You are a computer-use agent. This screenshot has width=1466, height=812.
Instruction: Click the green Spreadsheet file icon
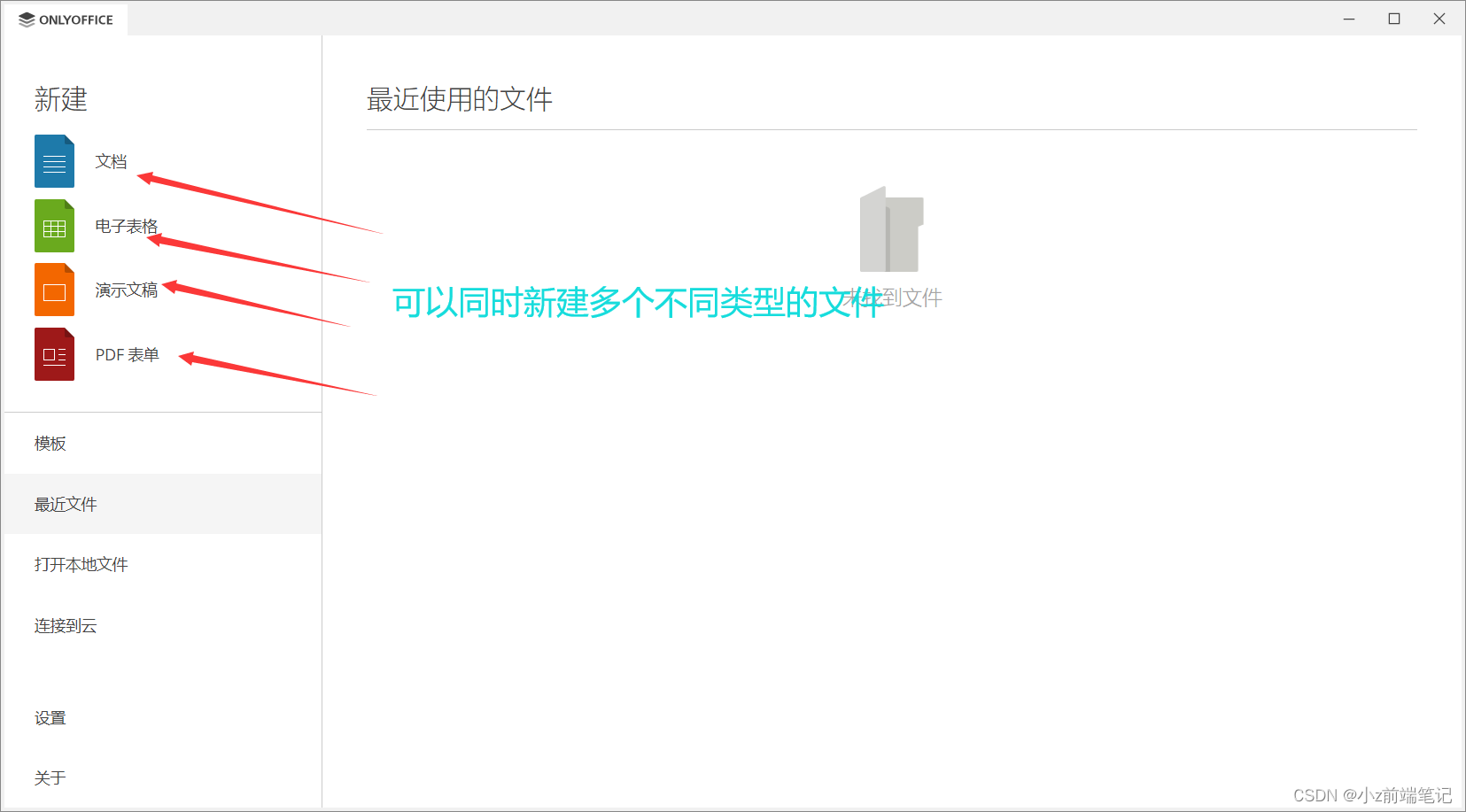point(54,226)
